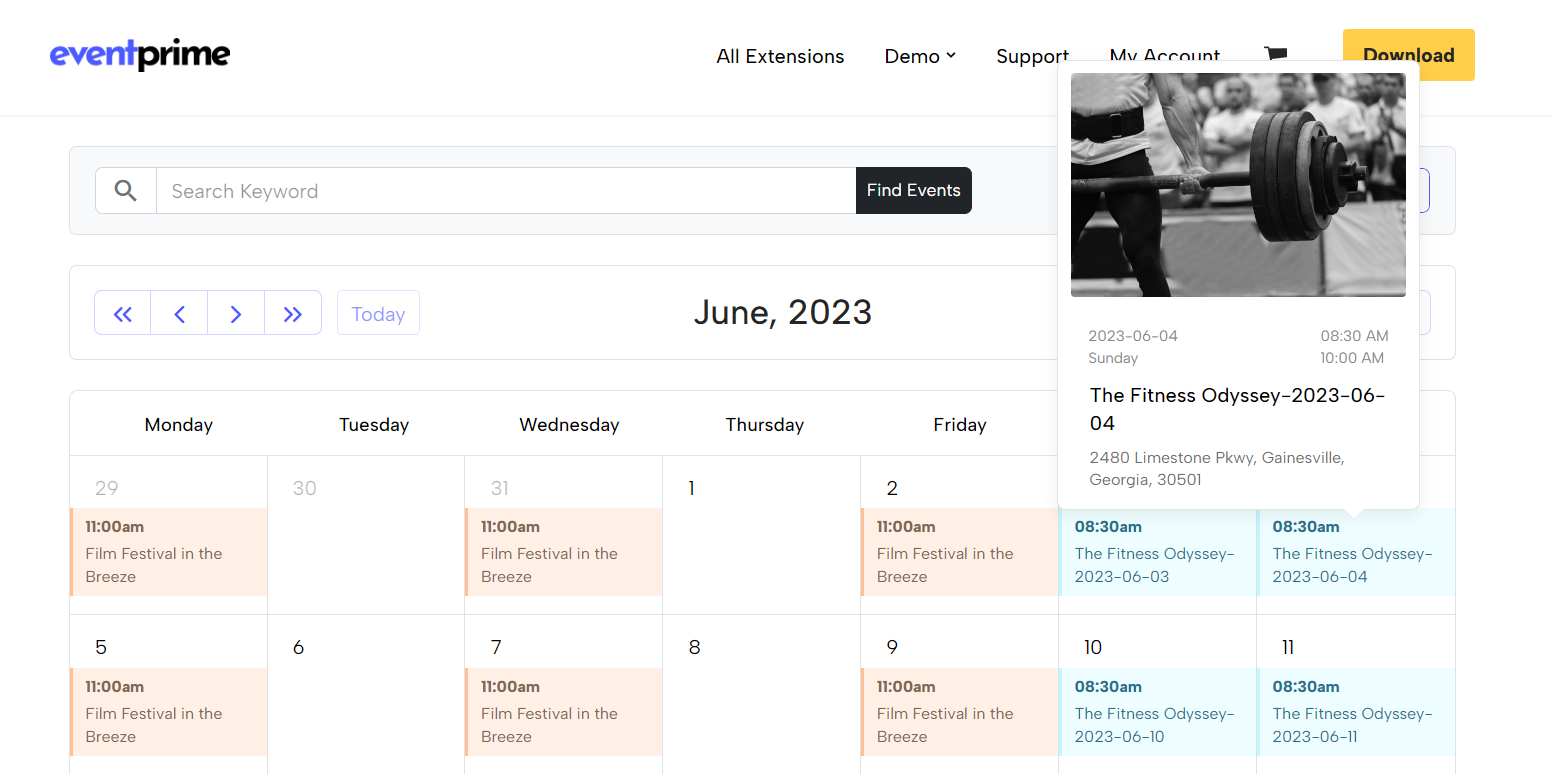Viewport: 1552px width, 774px height.
Task: Go to next month with right arrow
Action: (236, 313)
